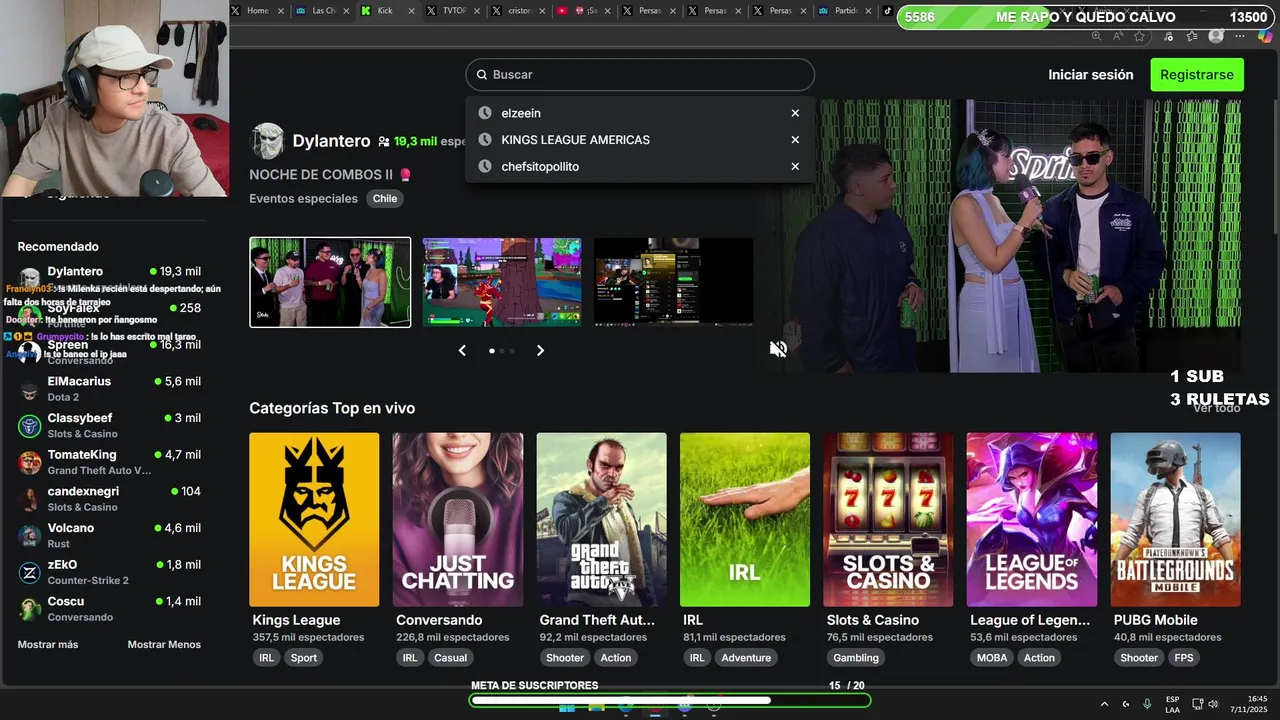
Task: Click chefsitopollito in the search suggestions
Action: coord(540,167)
